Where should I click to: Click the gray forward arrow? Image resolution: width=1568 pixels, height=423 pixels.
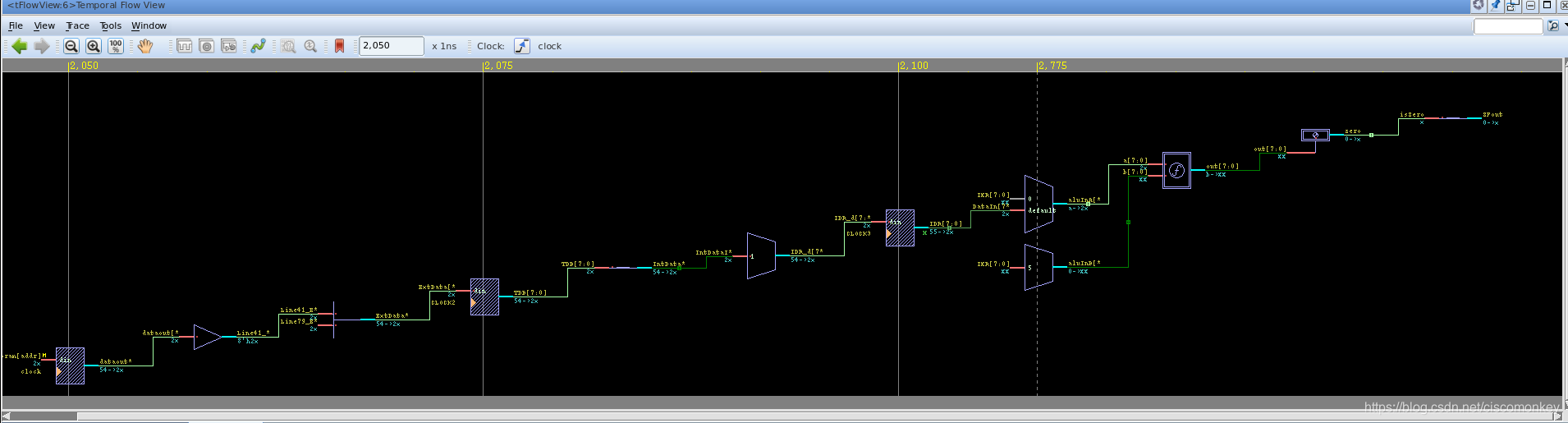pyautogui.click(x=41, y=46)
